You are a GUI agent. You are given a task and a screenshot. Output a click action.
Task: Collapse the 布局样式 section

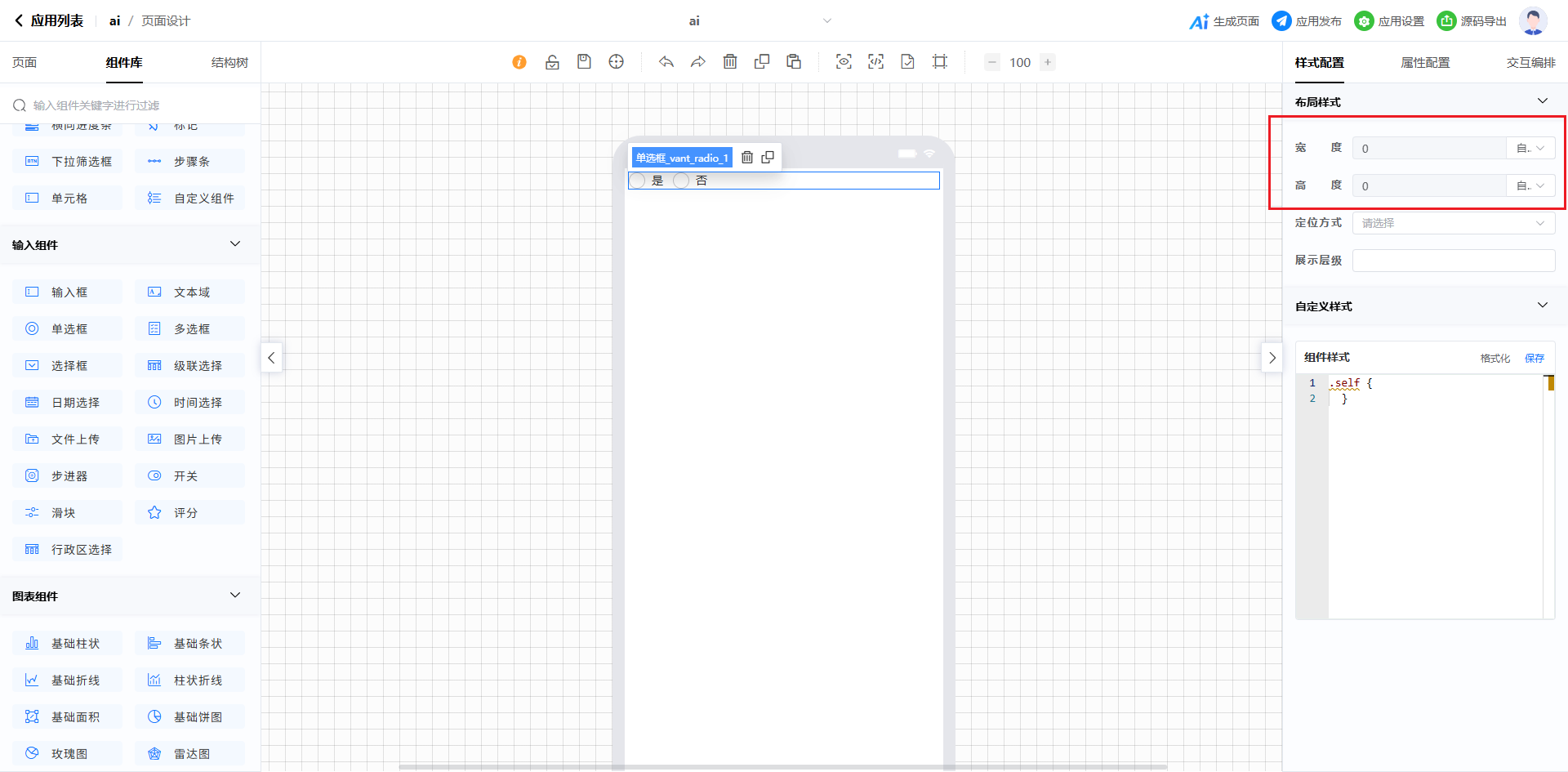tap(1542, 101)
